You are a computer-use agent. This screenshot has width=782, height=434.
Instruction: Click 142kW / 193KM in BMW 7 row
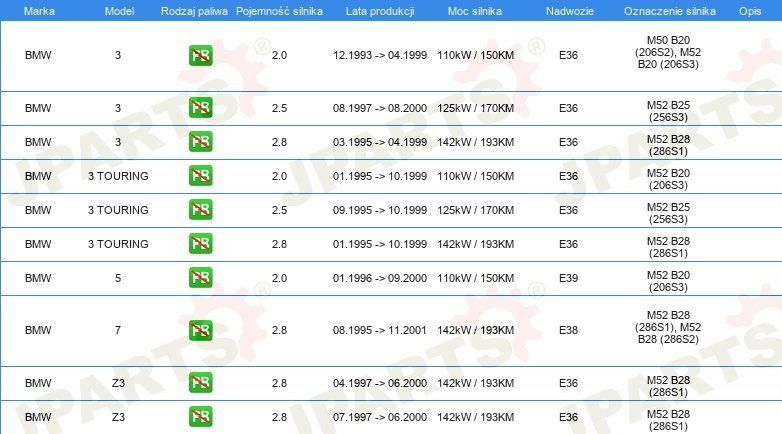click(476, 330)
